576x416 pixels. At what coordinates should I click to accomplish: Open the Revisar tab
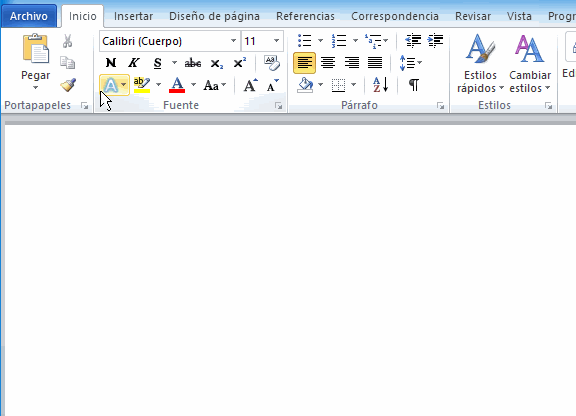473,16
